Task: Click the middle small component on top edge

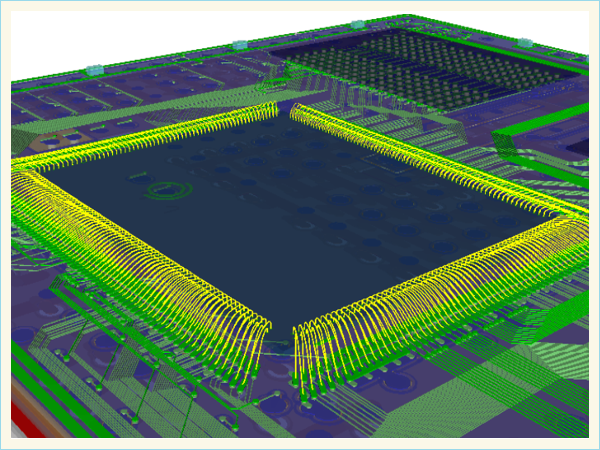Action: (x=240, y=45)
